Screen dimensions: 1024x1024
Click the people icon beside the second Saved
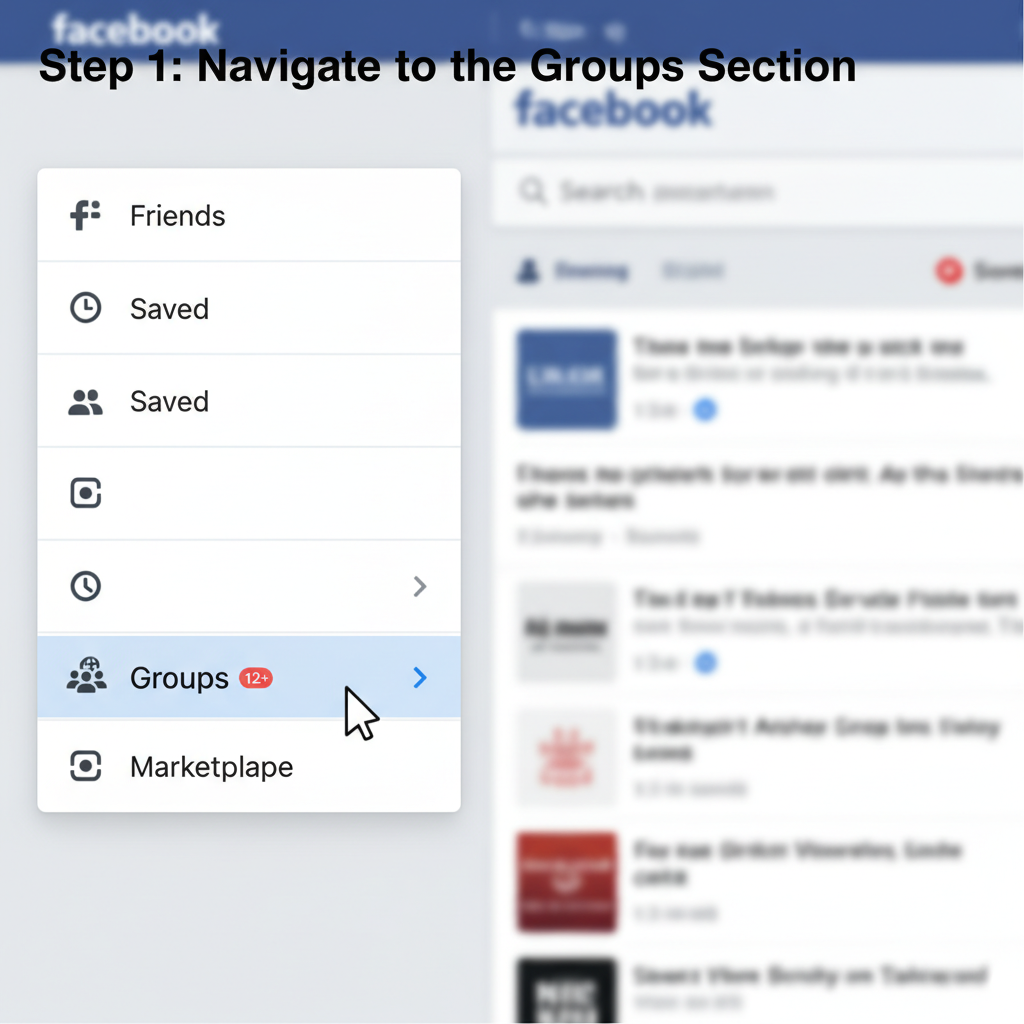85,402
